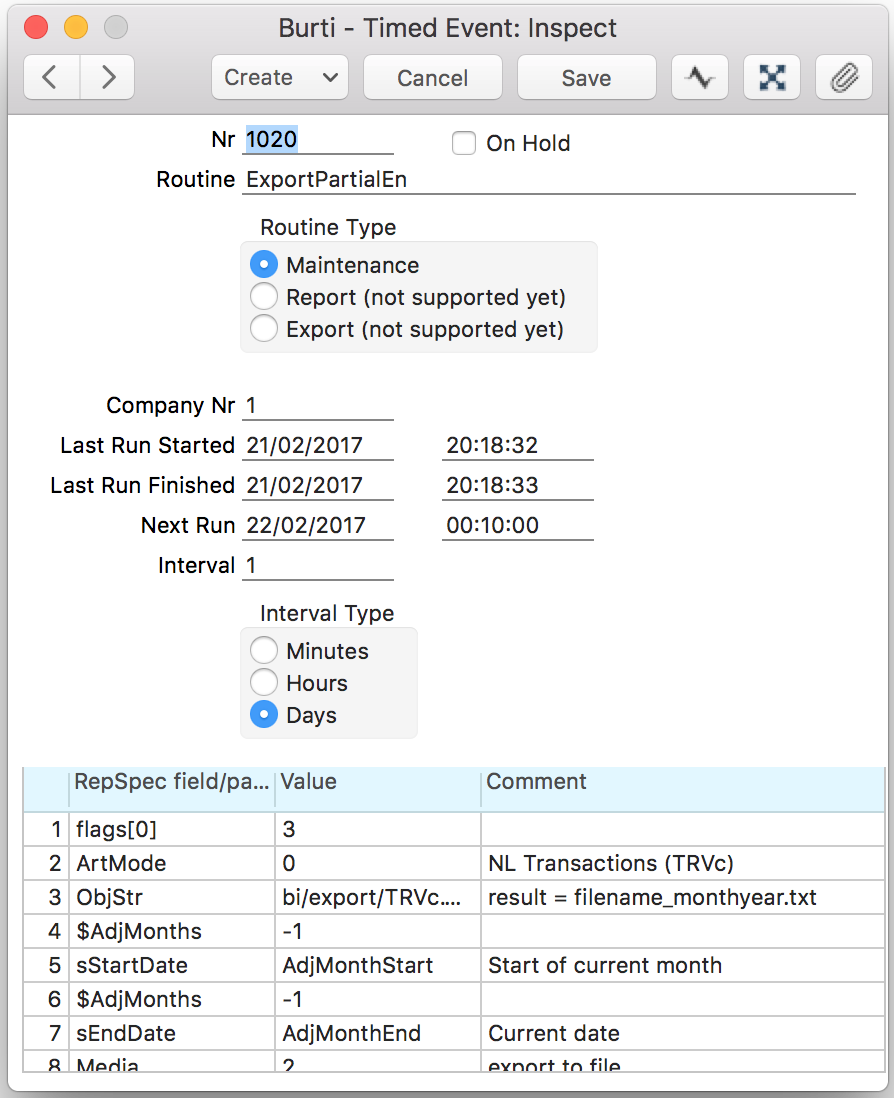The width and height of the screenshot is (894, 1098).
Task: Set interval type to Hours
Action: coord(264,683)
